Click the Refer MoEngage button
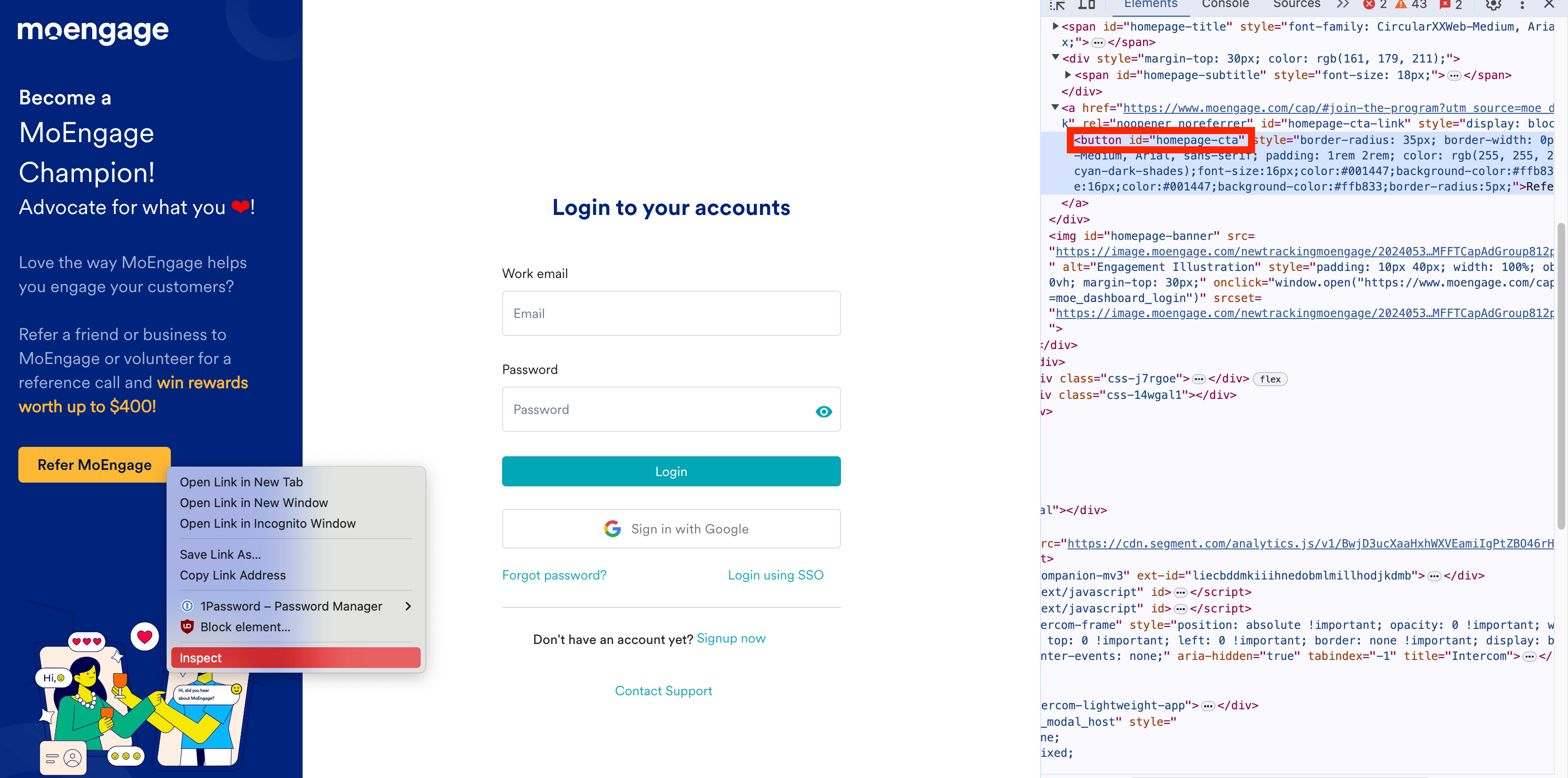Viewport: 1568px width, 778px height. (94, 465)
